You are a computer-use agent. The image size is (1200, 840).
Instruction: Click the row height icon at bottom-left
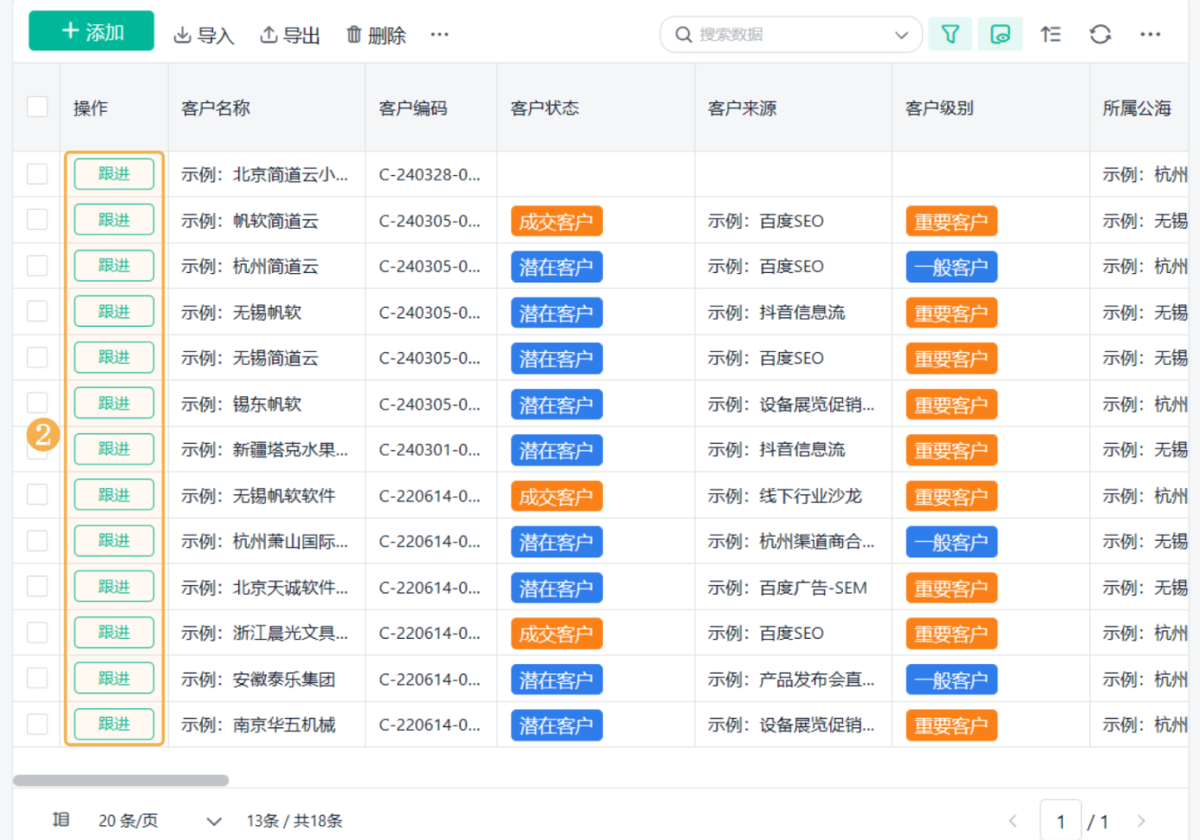tap(61, 820)
